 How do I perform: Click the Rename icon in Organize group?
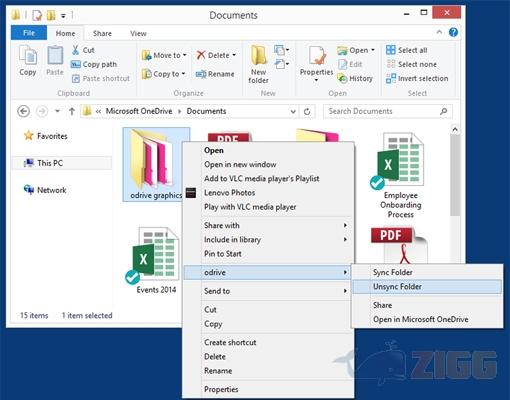(x=201, y=74)
